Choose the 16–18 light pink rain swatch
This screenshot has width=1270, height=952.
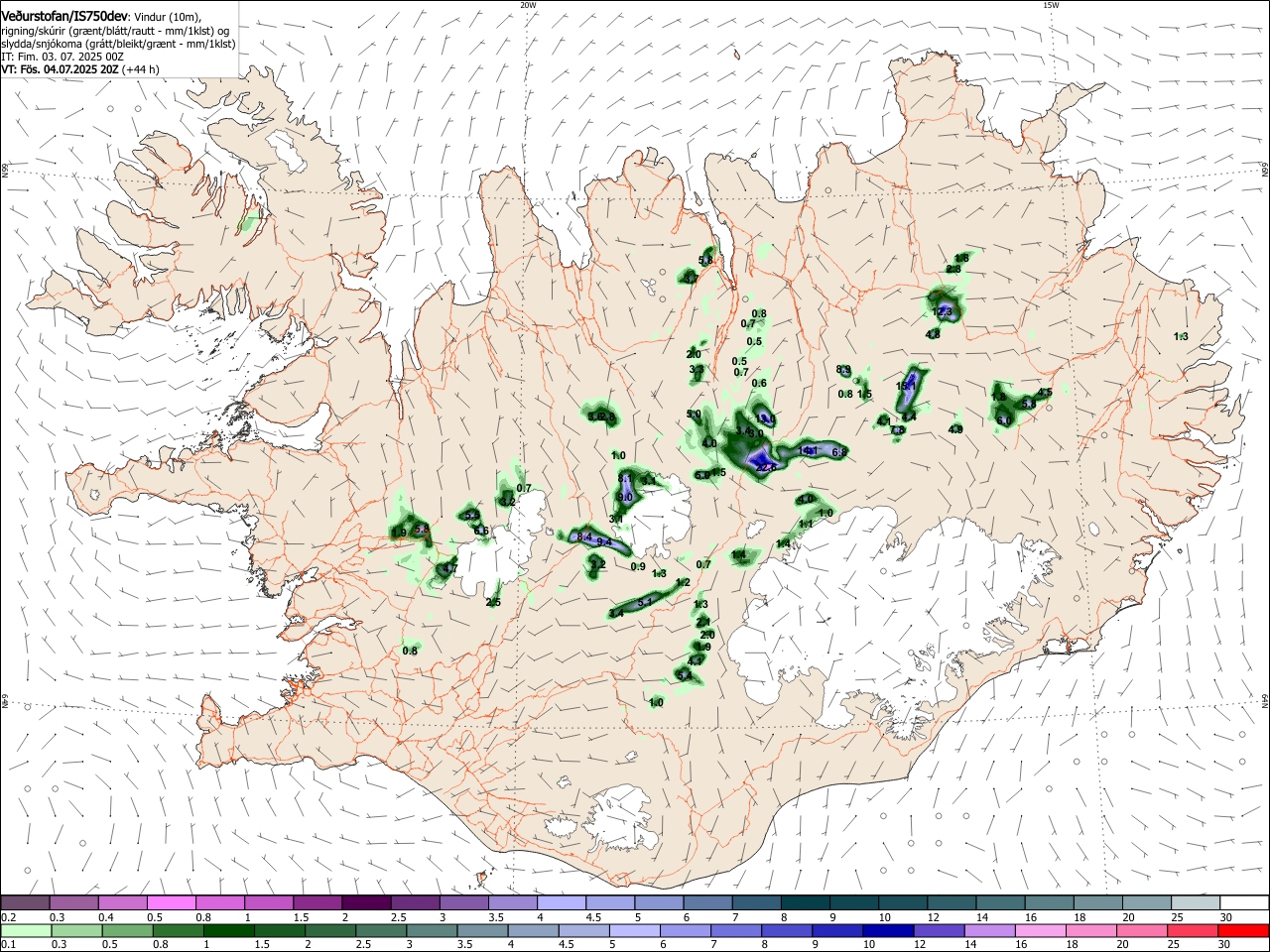click(x=1039, y=930)
